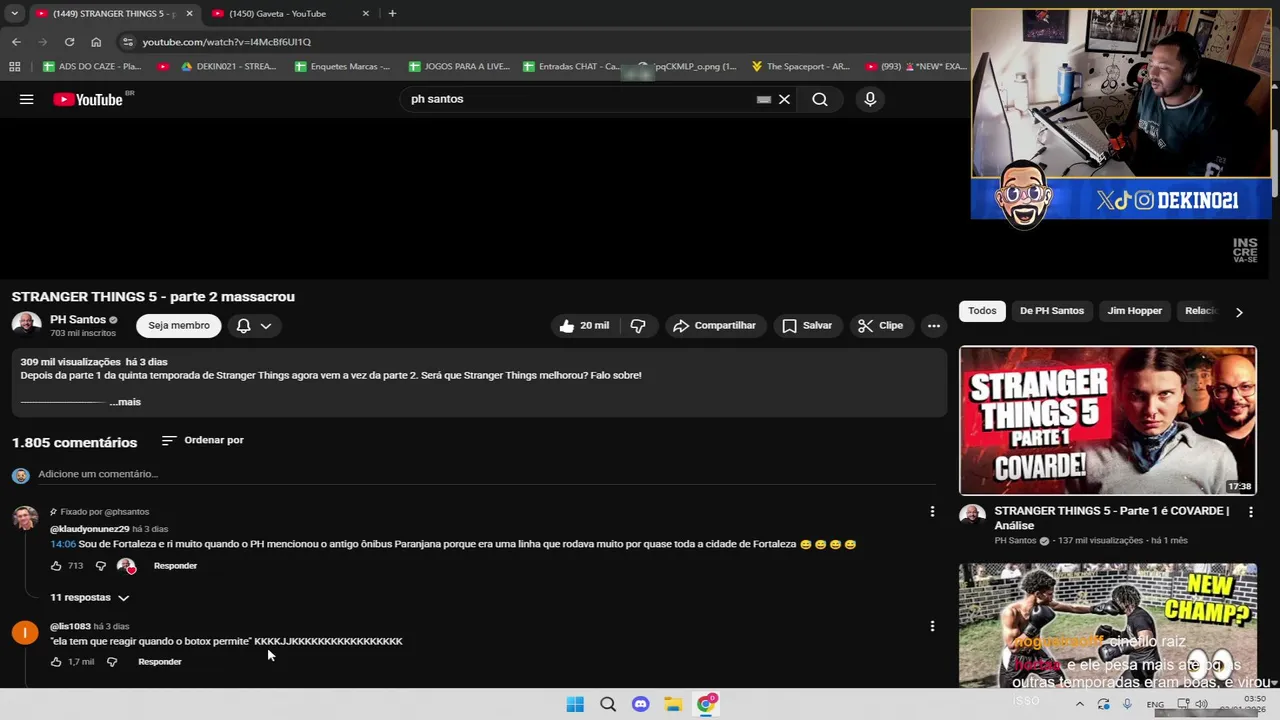Expand the '11 respostas' replies
Image resolution: width=1280 pixels, height=720 pixels.
pyautogui.click(x=90, y=598)
